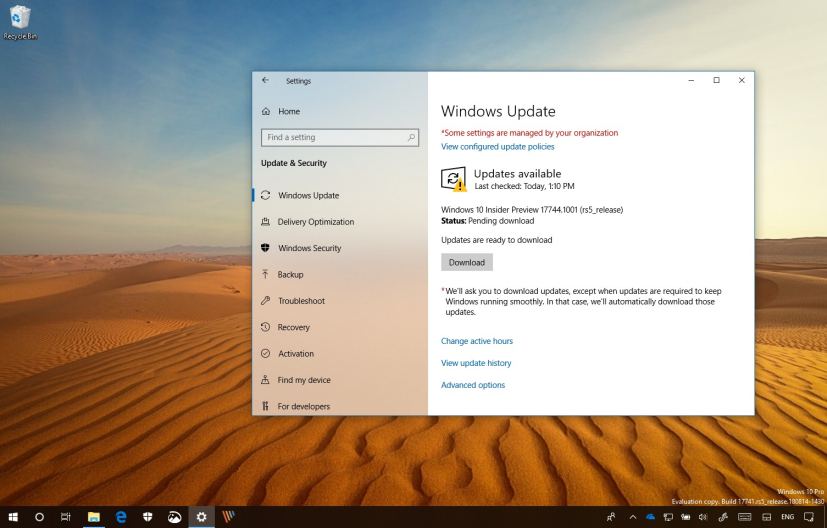Open the volume speaker tray icon
The width and height of the screenshot is (827, 528).
pos(703,517)
